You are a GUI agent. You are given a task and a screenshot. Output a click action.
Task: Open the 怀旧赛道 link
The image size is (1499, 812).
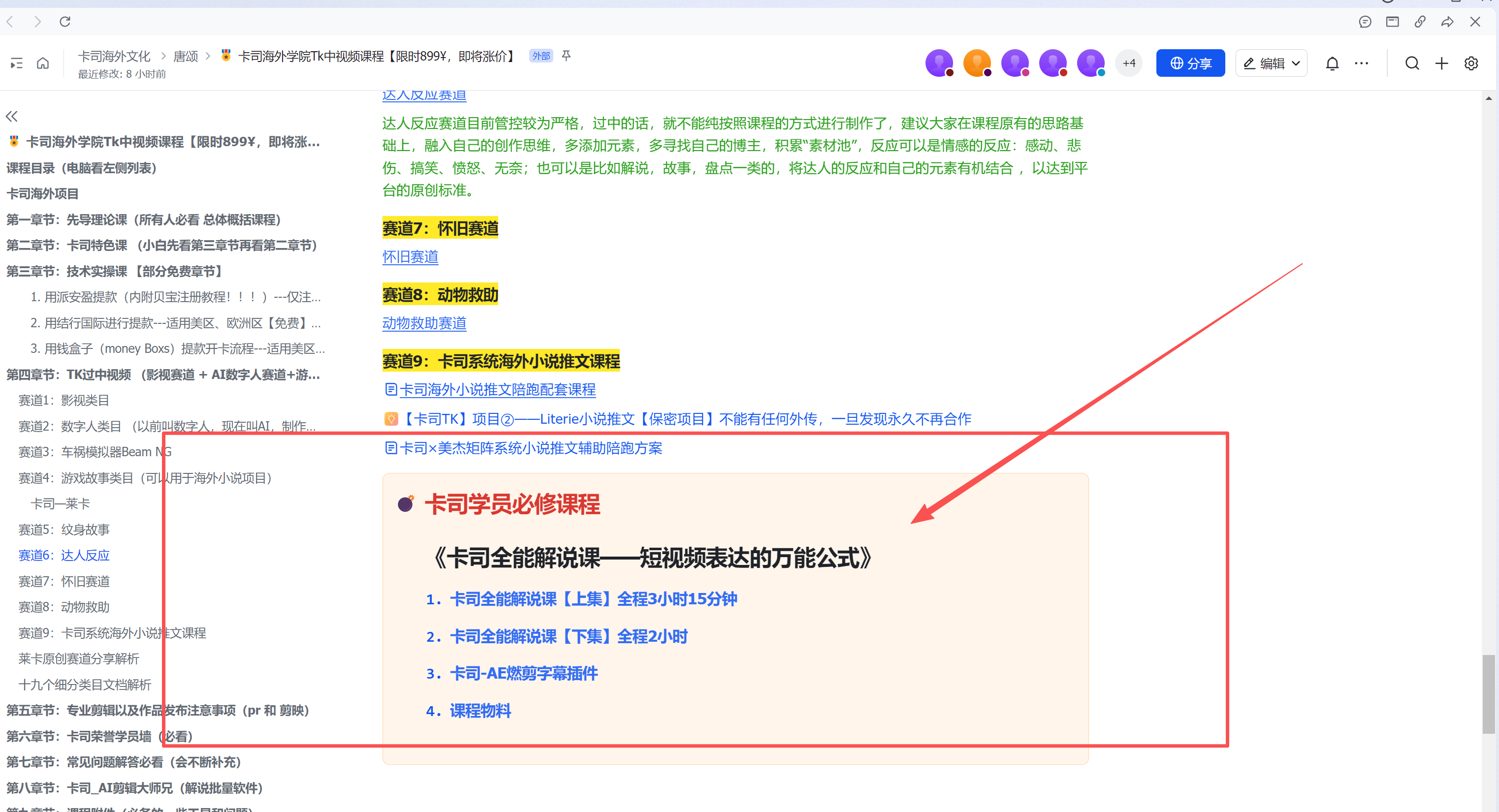[410, 257]
